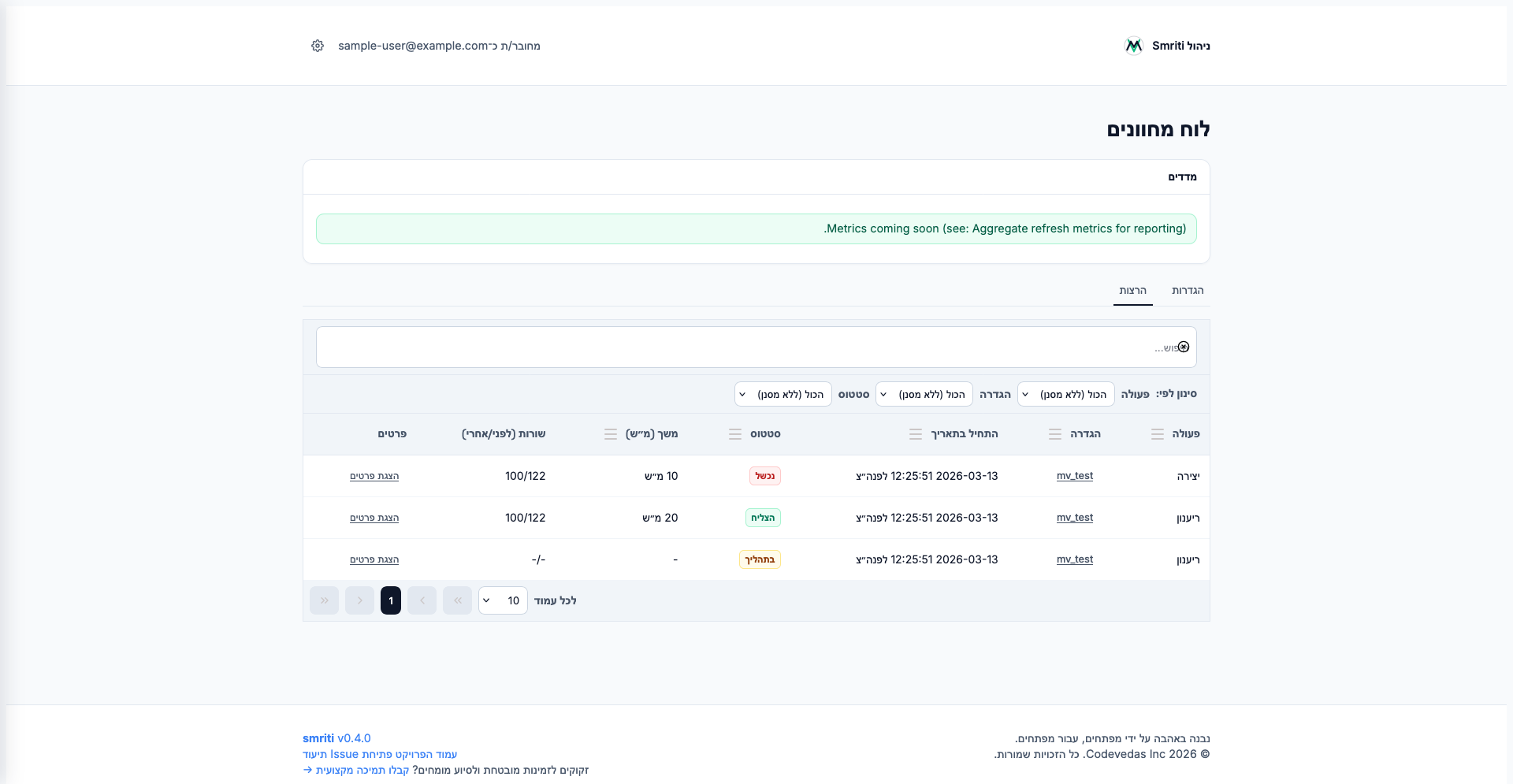Click הצגת פרטים link for the failed run
The height and width of the screenshot is (784, 1513).
pos(374,476)
